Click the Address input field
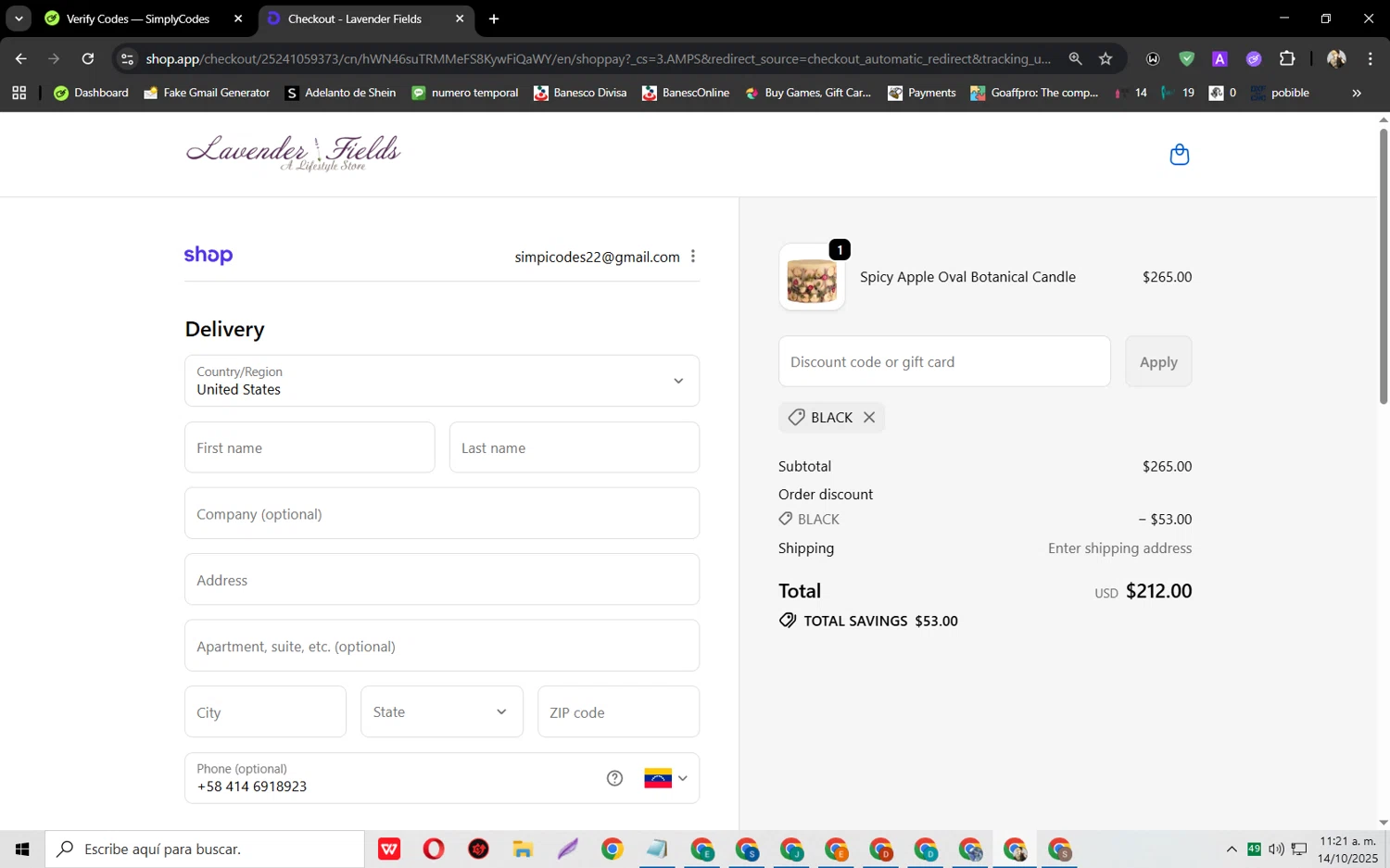This screenshot has height=868, width=1390. (442, 580)
